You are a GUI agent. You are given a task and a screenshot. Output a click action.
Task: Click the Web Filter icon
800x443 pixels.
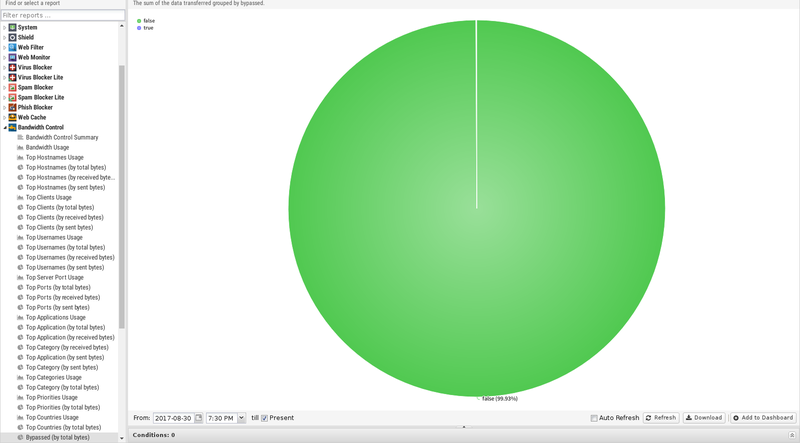[12, 47]
